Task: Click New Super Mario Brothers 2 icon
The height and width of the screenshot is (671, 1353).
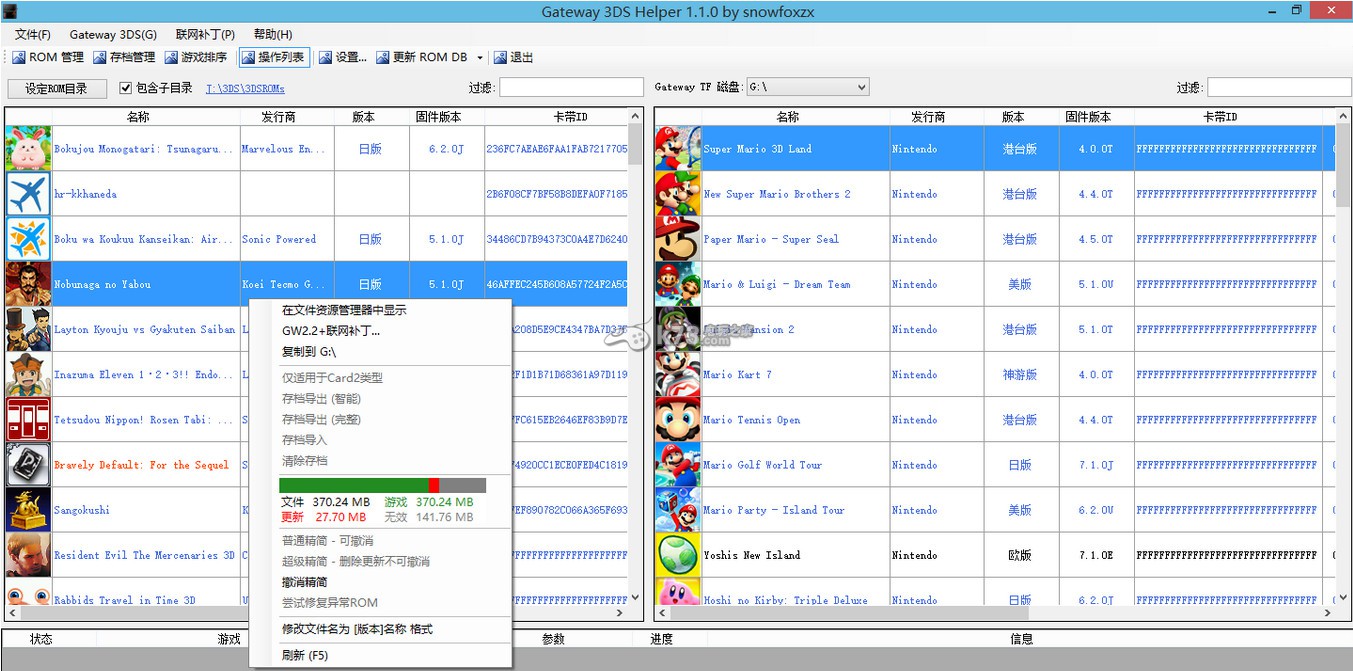Action: [x=678, y=194]
